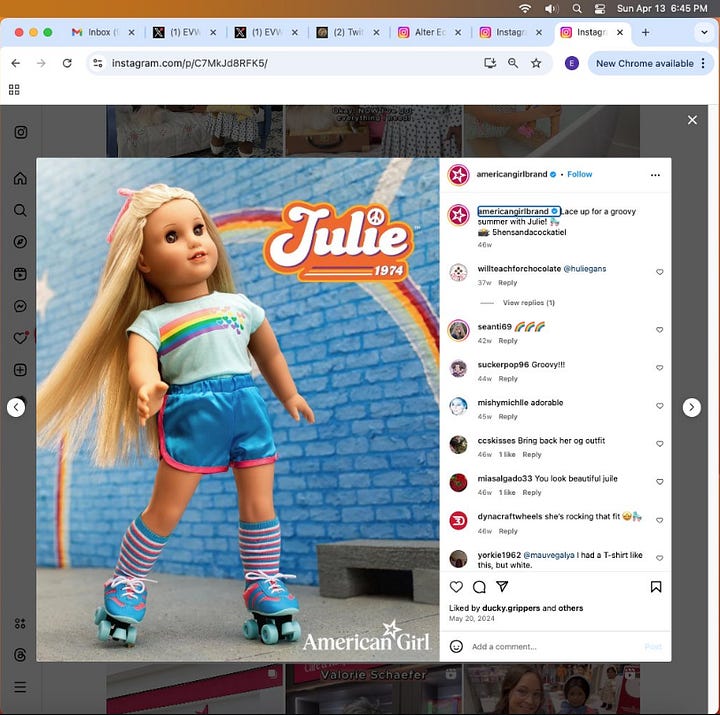
Task: Reply to dynacraftwheels' comment
Action: (508, 531)
